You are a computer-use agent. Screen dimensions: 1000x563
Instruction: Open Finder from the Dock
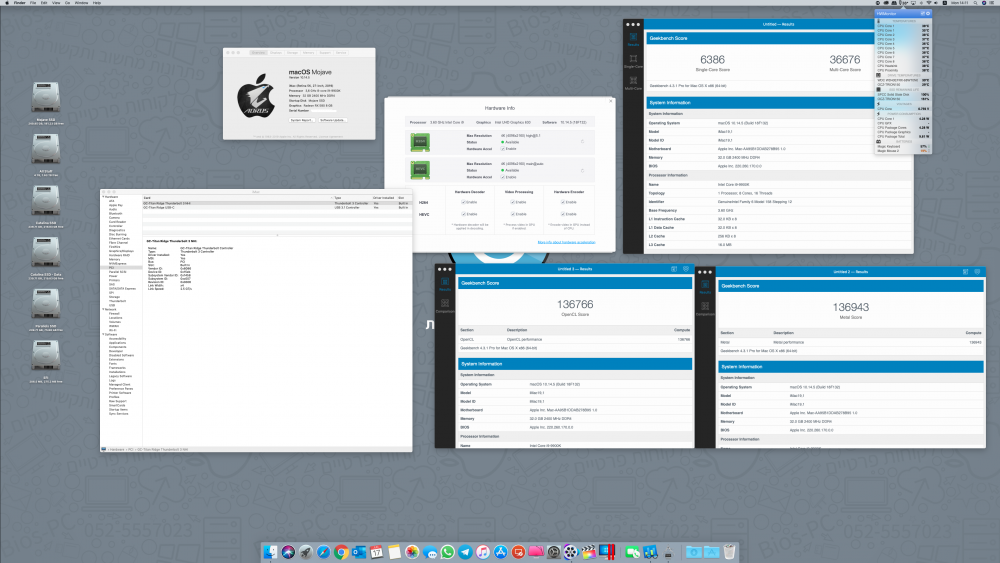tap(270, 552)
